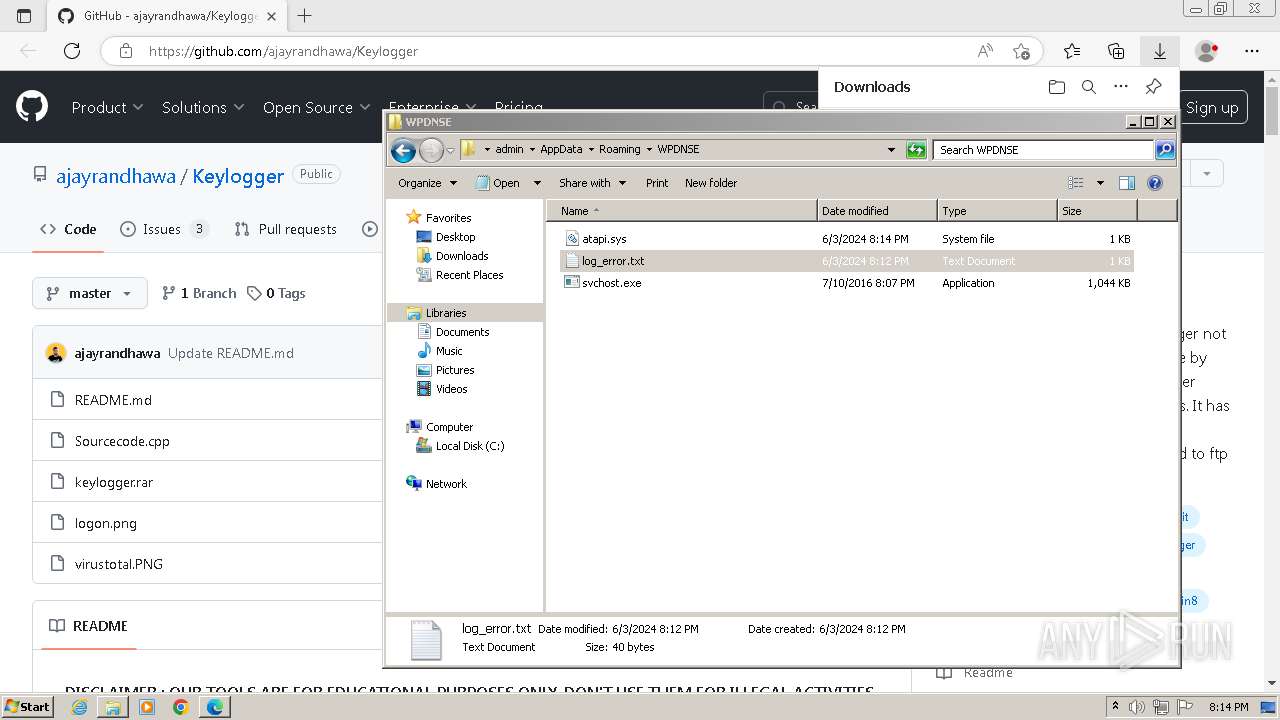
Task: Toggle the Explorer preview pane
Action: (1127, 183)
